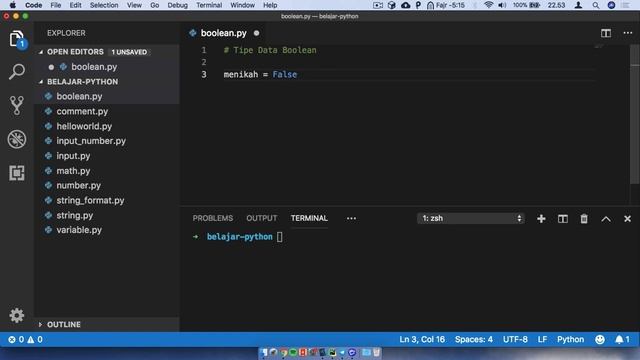Open user account icon in menu bar
This screenshot has height=360, width=640.
pyautogui.click(x=578, y=5)
